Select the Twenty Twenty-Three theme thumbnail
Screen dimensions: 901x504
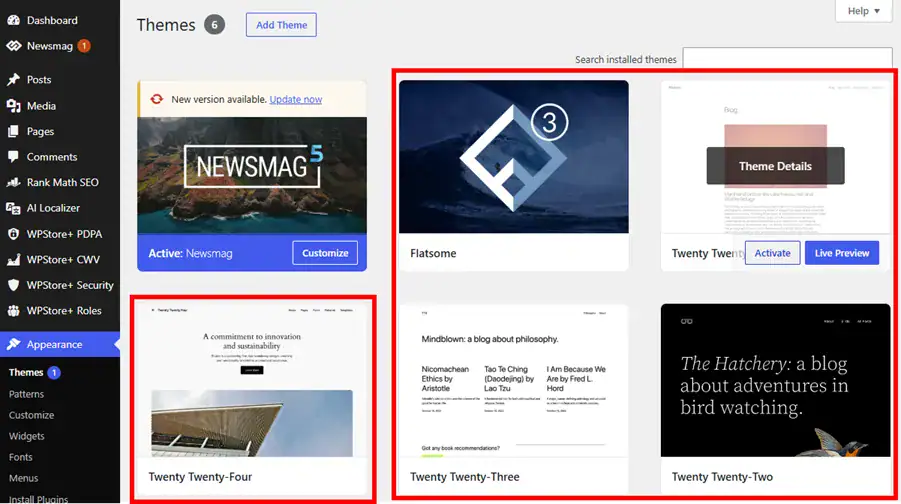pyautogui.click(x=514, y=380)
